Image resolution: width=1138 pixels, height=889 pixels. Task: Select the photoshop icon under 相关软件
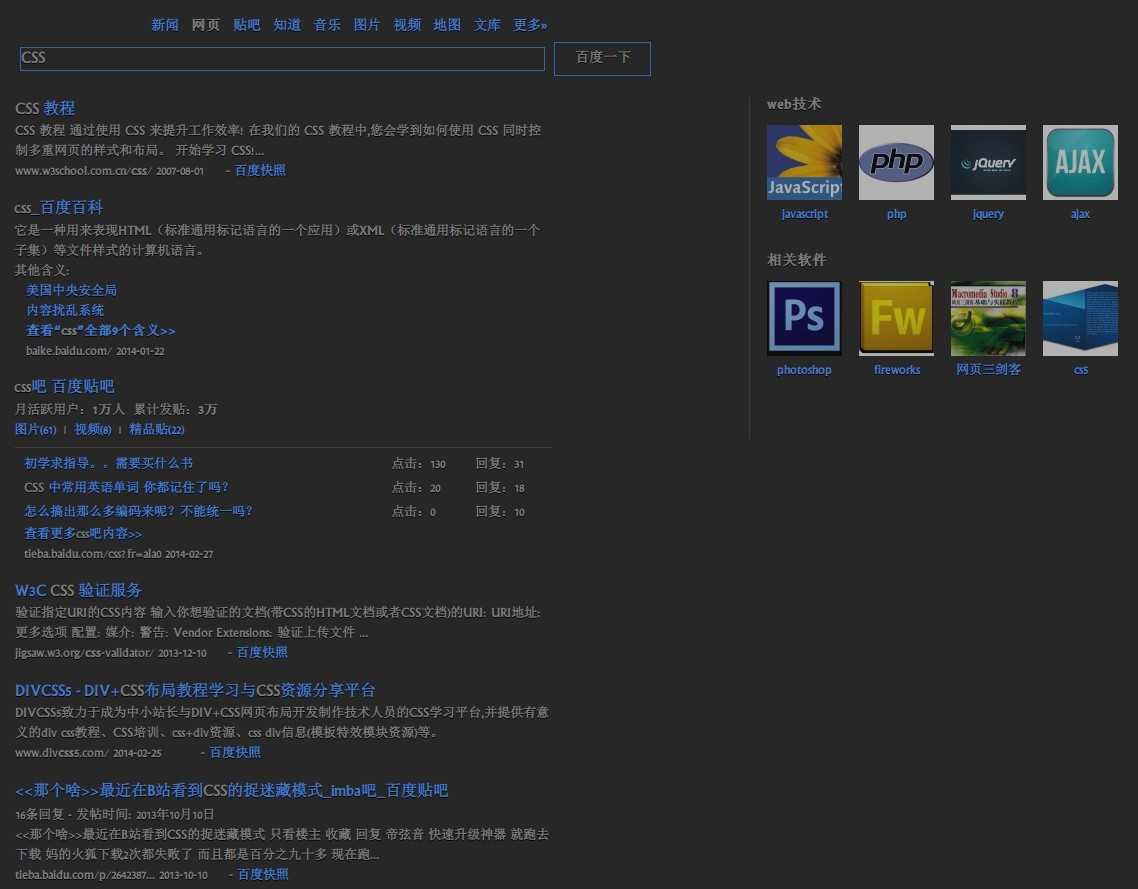[804, 317]
